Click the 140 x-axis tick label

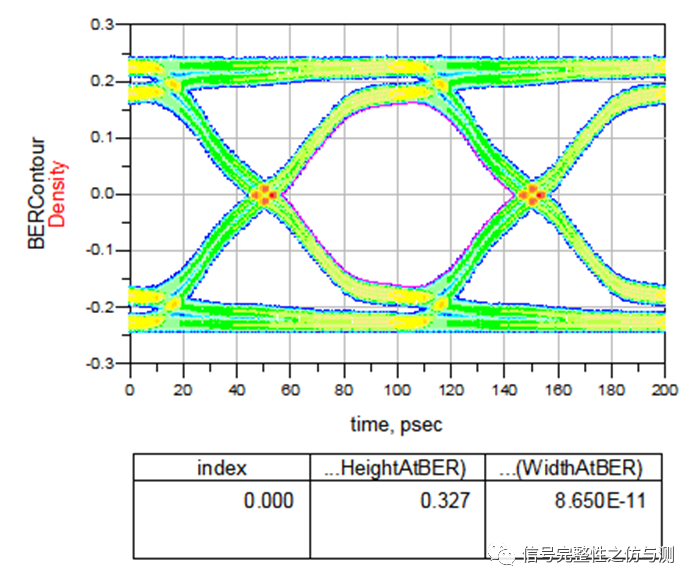[504, 390]
